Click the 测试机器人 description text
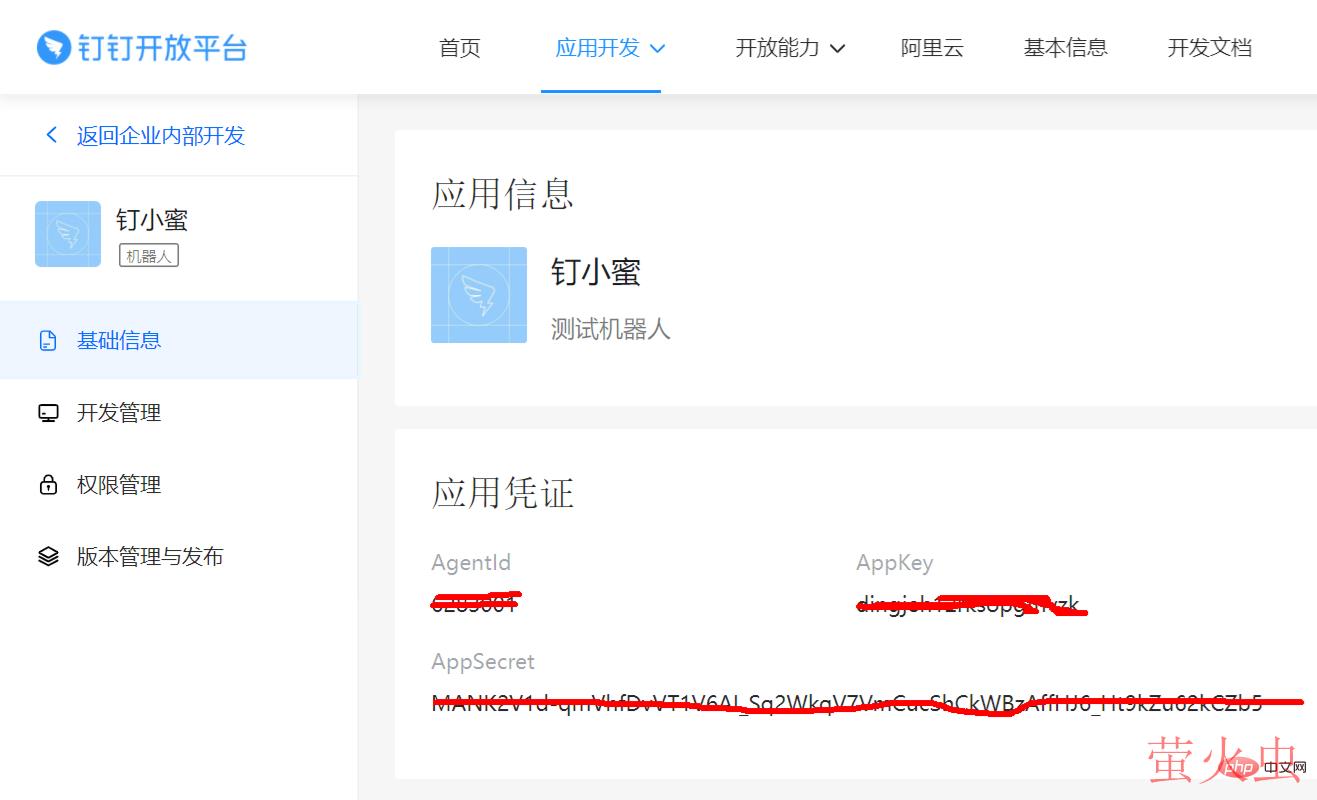1317x800 pixels. pyautogui.click(x=611, y=328)
